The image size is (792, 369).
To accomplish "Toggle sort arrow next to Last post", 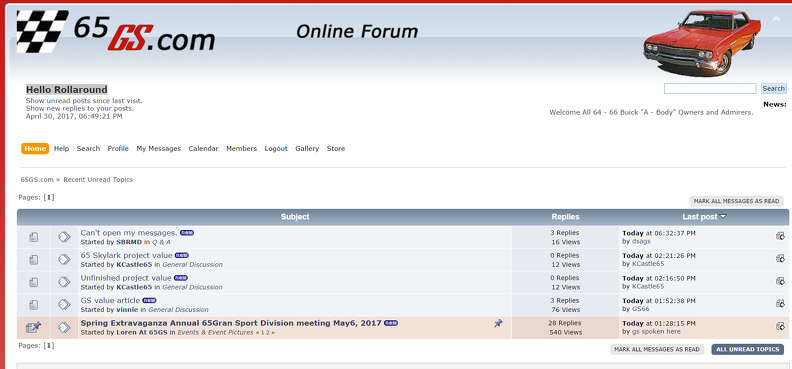I will coord(723,217).
